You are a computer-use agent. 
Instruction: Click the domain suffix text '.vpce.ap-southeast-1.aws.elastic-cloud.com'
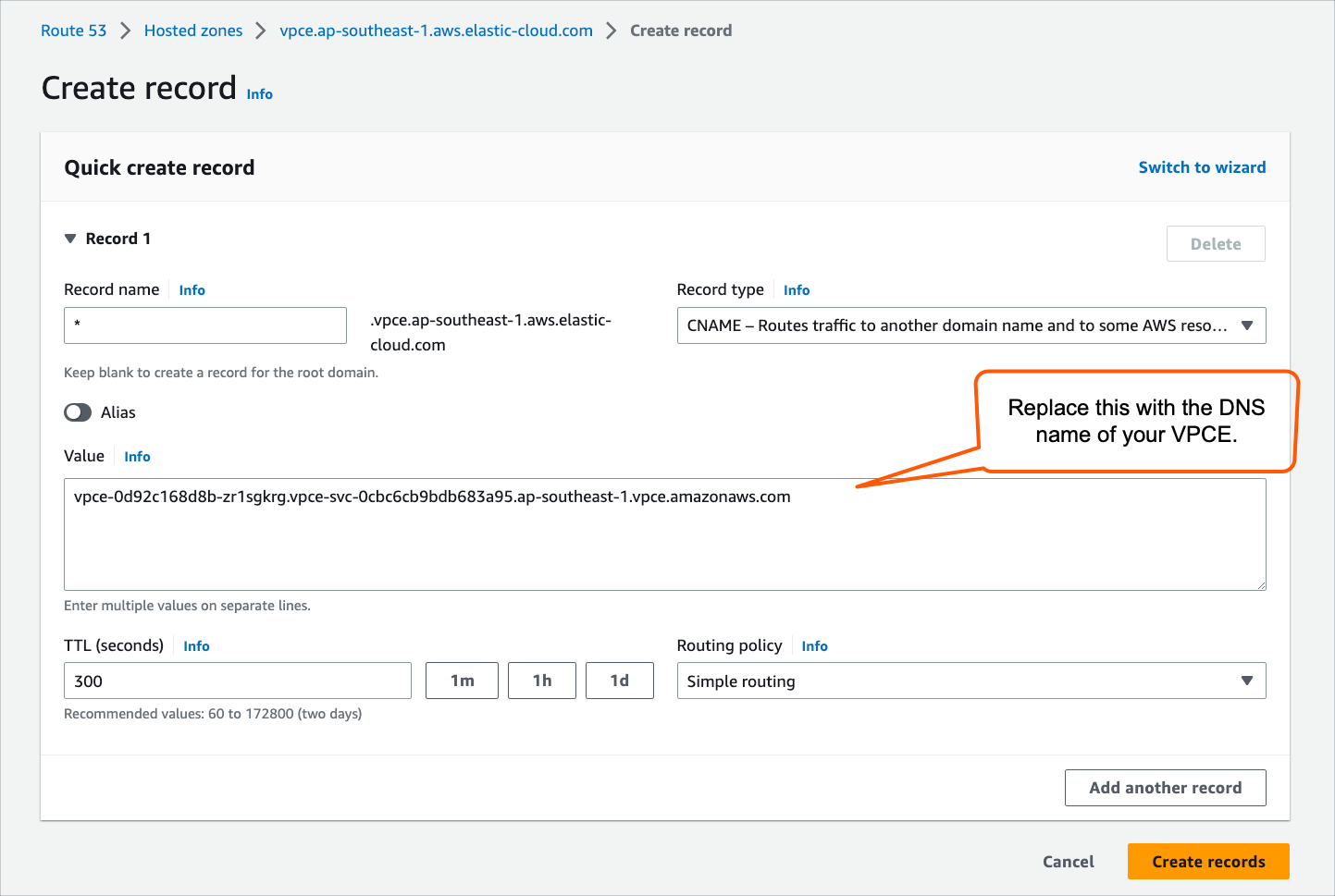point(491,332)
